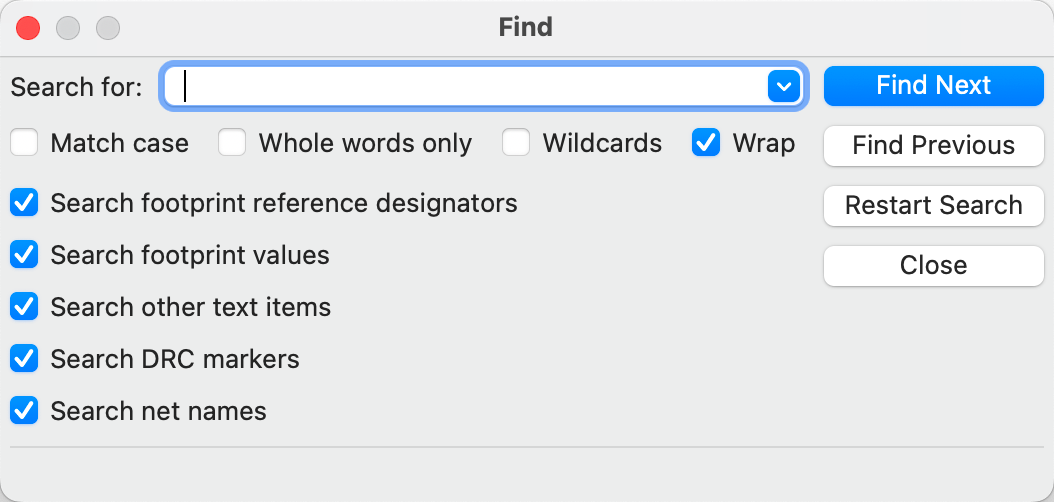Open the search history dropdown arrow
The height and width of the screenshot is (502, 1054).
click(782, 87)
